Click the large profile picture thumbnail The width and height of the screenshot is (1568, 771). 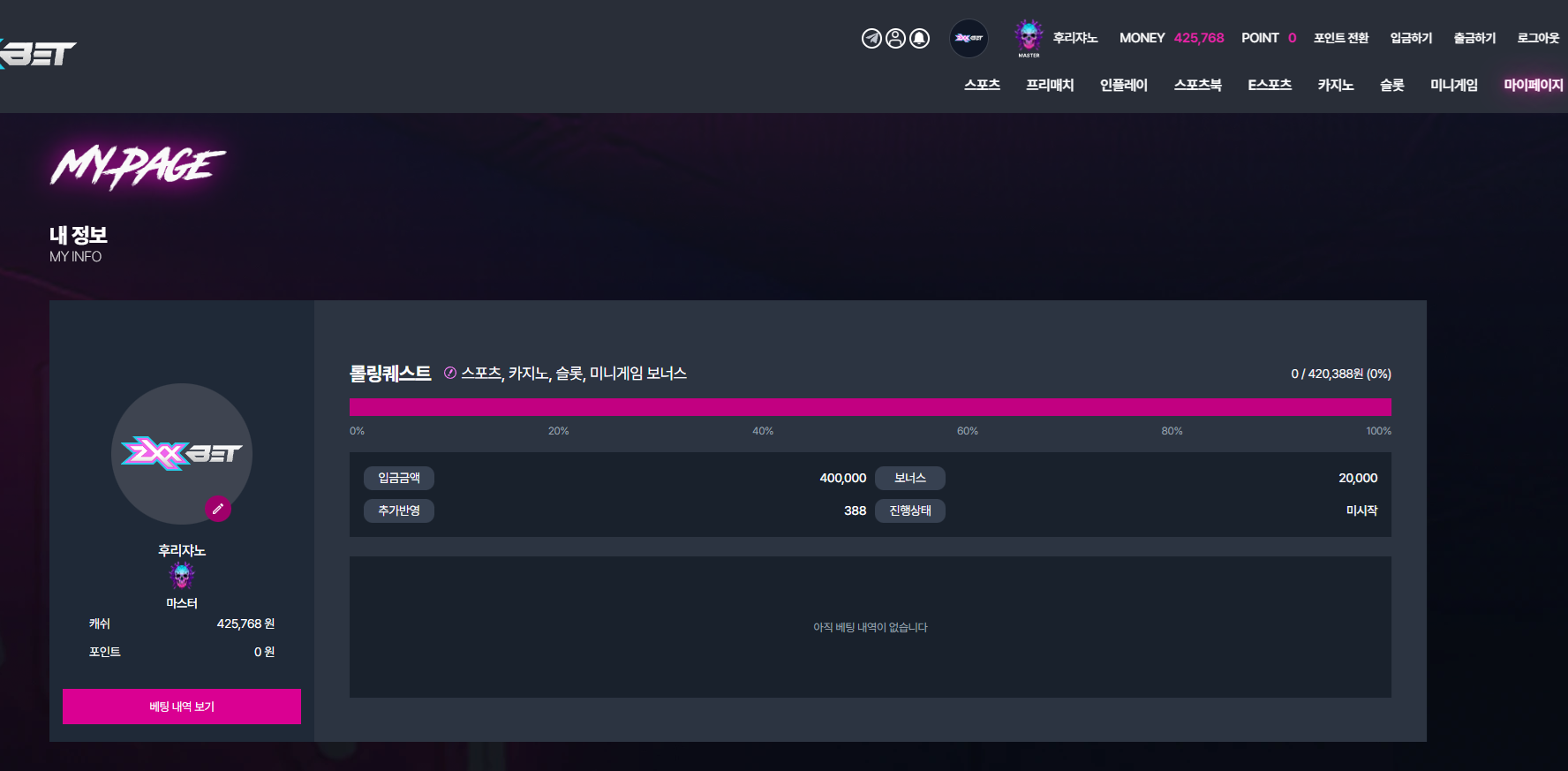182,454
